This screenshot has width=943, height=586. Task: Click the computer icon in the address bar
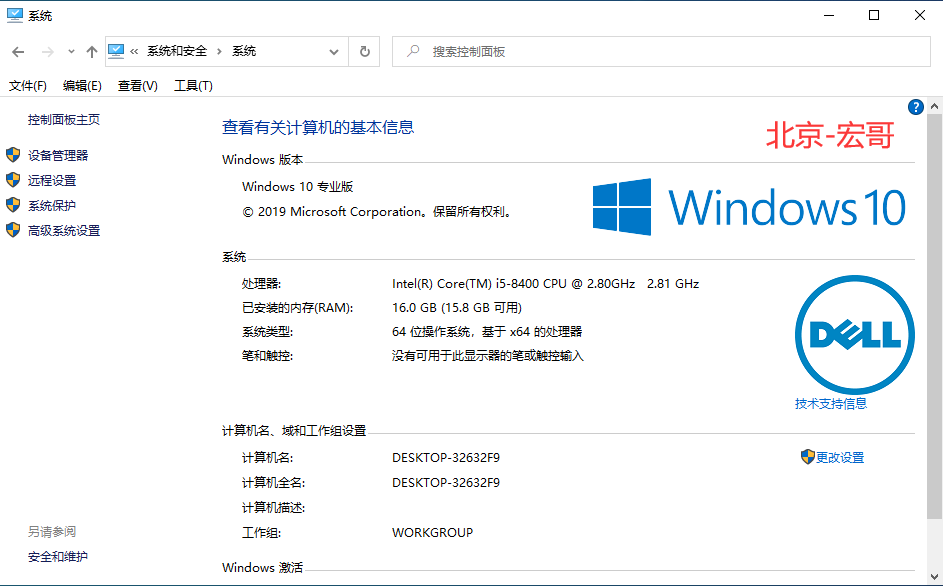coord(116,51)
